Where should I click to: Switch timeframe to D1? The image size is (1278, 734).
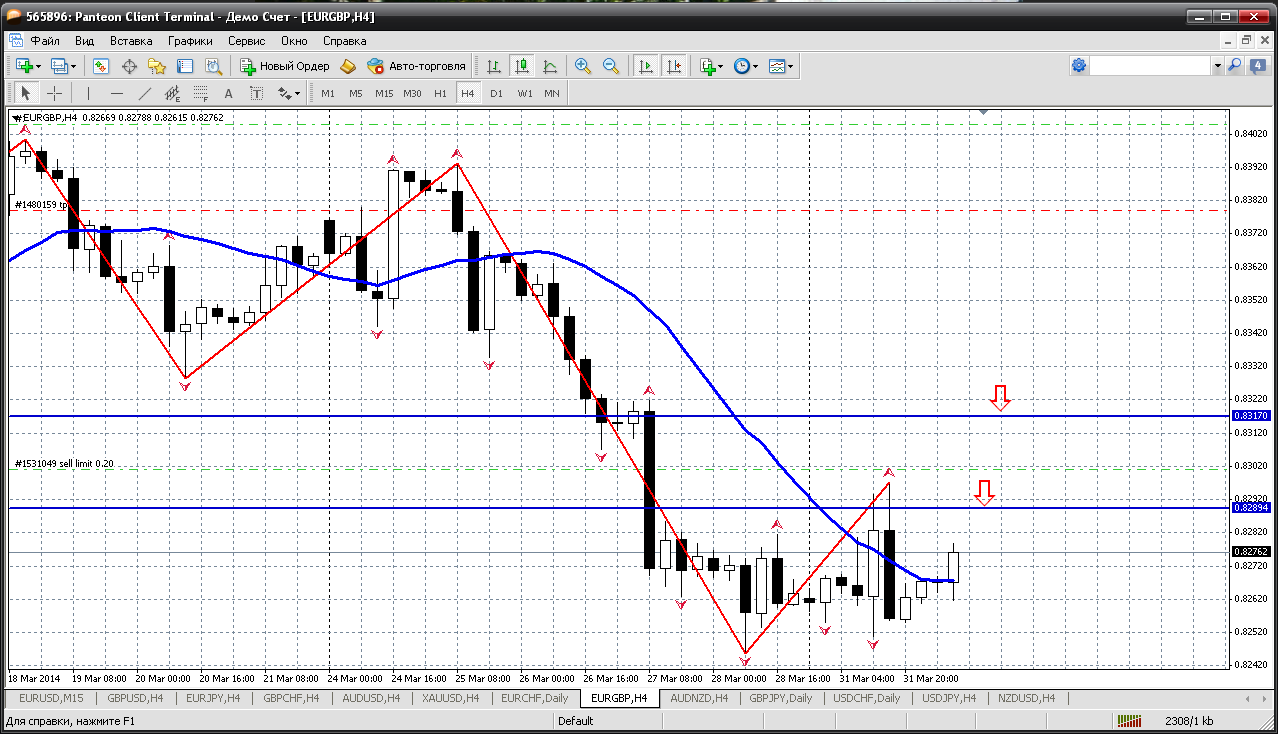[x=496, y=93]
